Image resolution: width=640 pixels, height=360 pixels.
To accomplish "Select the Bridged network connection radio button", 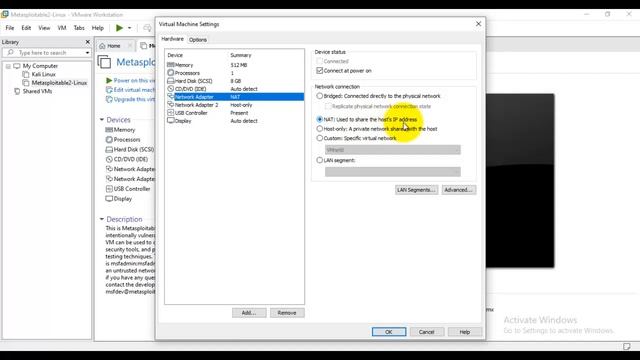I will [320, 96].
